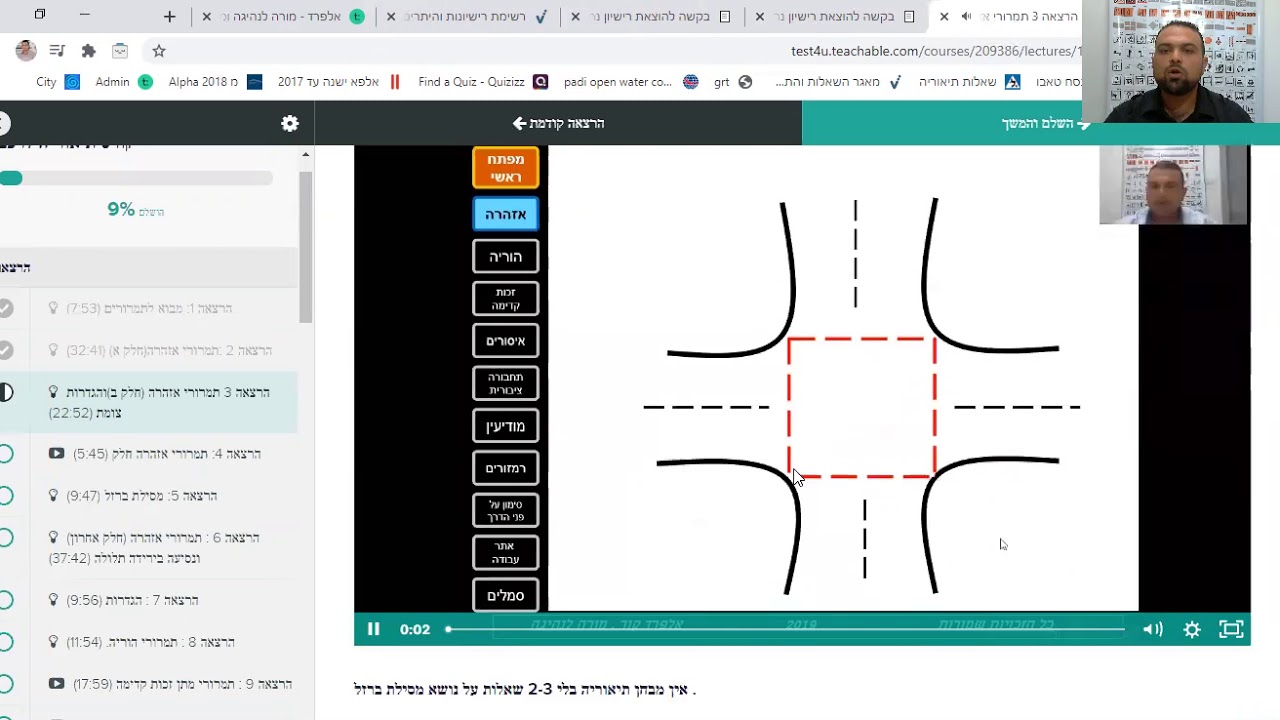The height and width of the screenshot is (720, 1280).
Task: Go to previous lecture 'הרצאה קודמת'
Action: pos(558,123)
